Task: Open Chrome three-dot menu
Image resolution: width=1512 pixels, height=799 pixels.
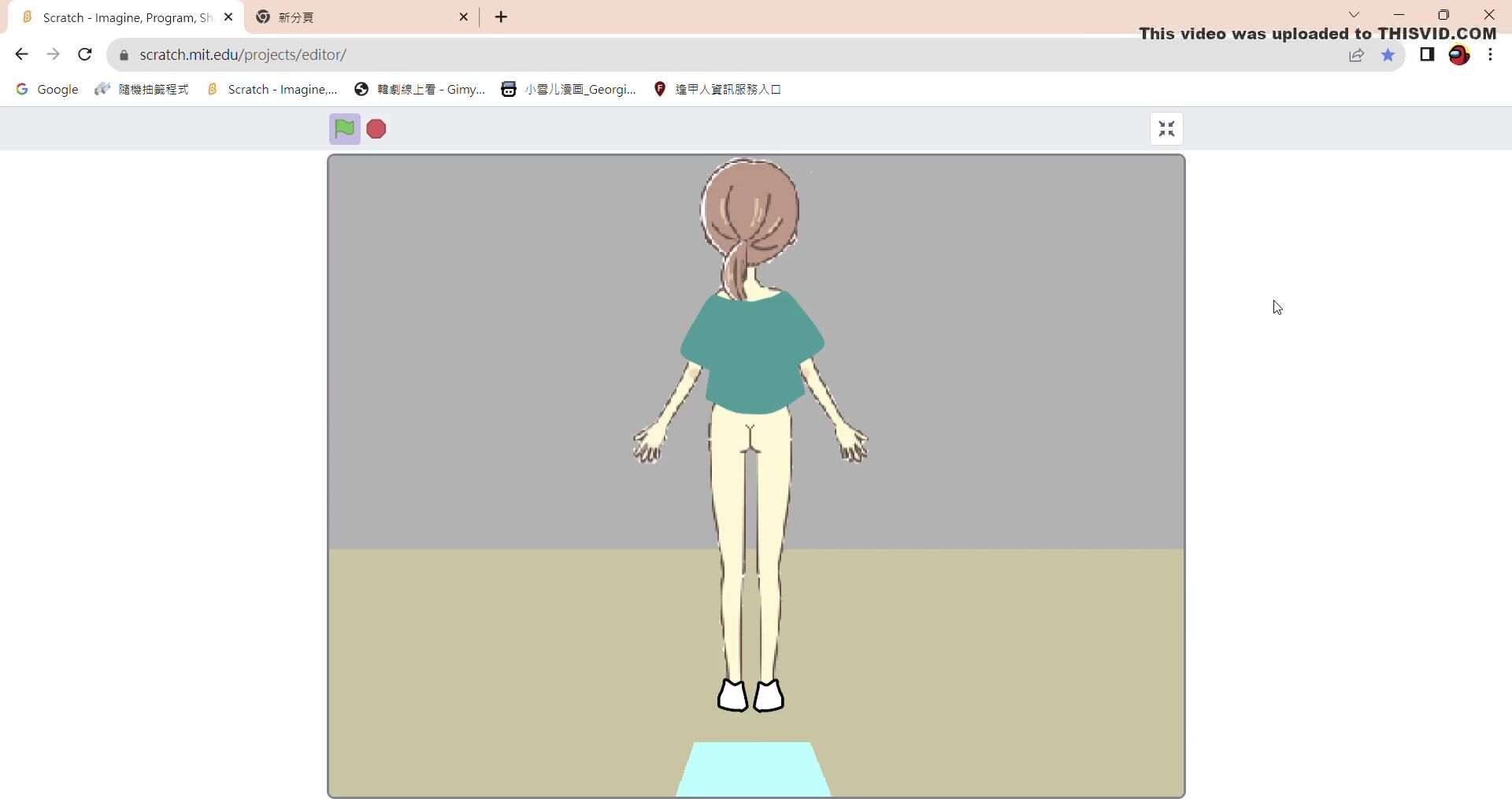Action: (x=1491, y=54)
